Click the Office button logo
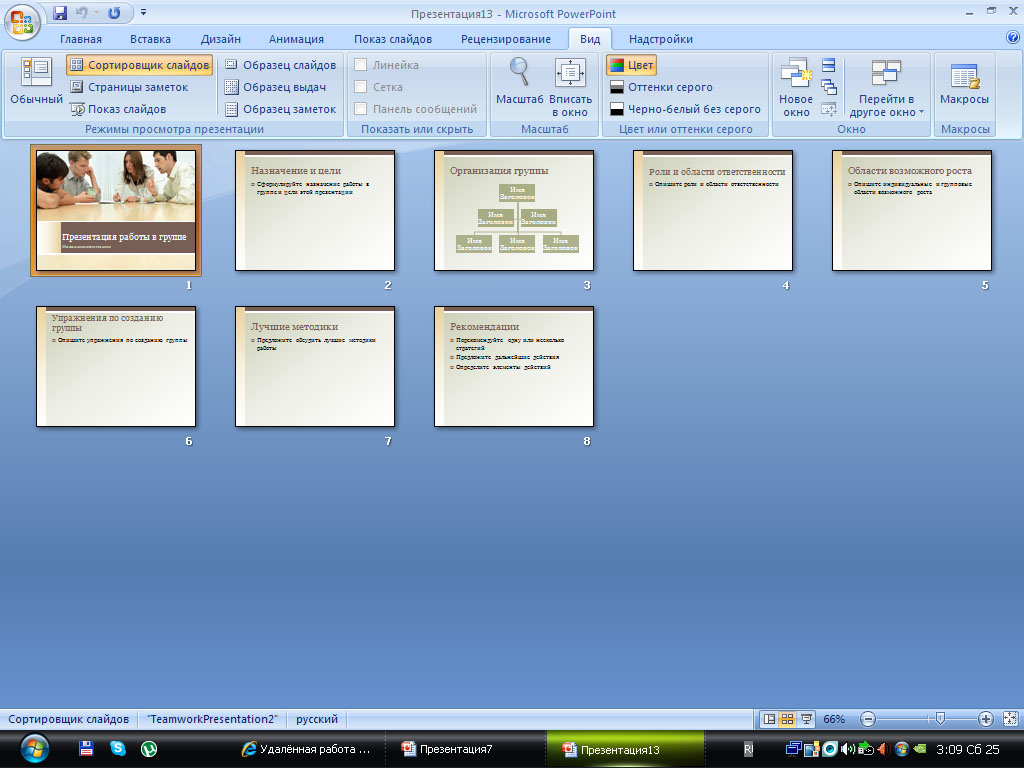 tap(22, 22)
